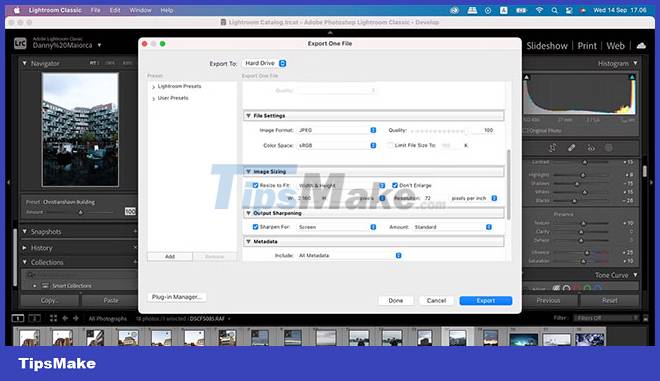Collapse File Settings section
This screenshot has width=660, height=381.
point(248,116)
